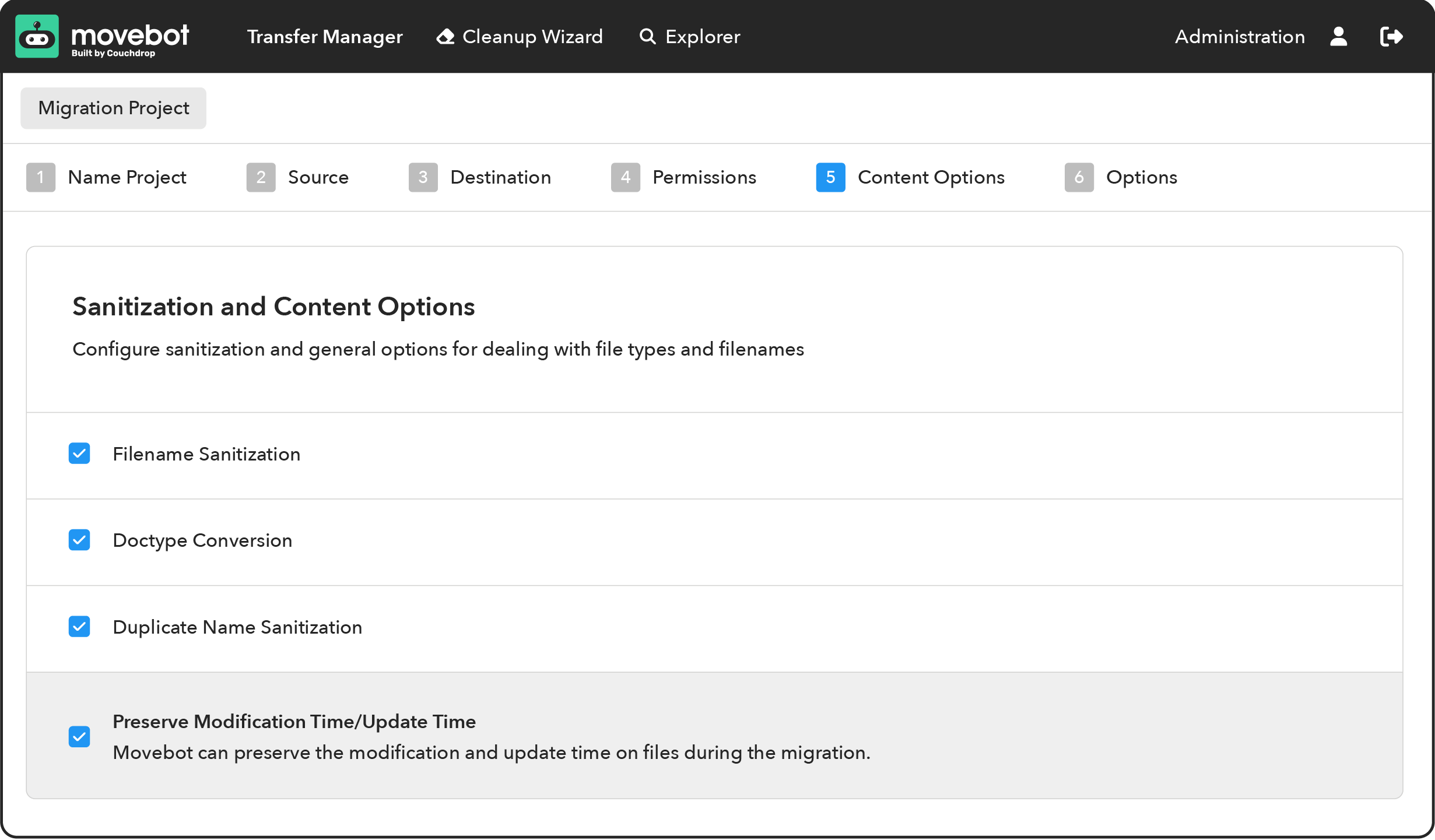This screenshot has height=840, width=1435.
Task: Click the movebot robot logo icon
Action: coord(37,37)
